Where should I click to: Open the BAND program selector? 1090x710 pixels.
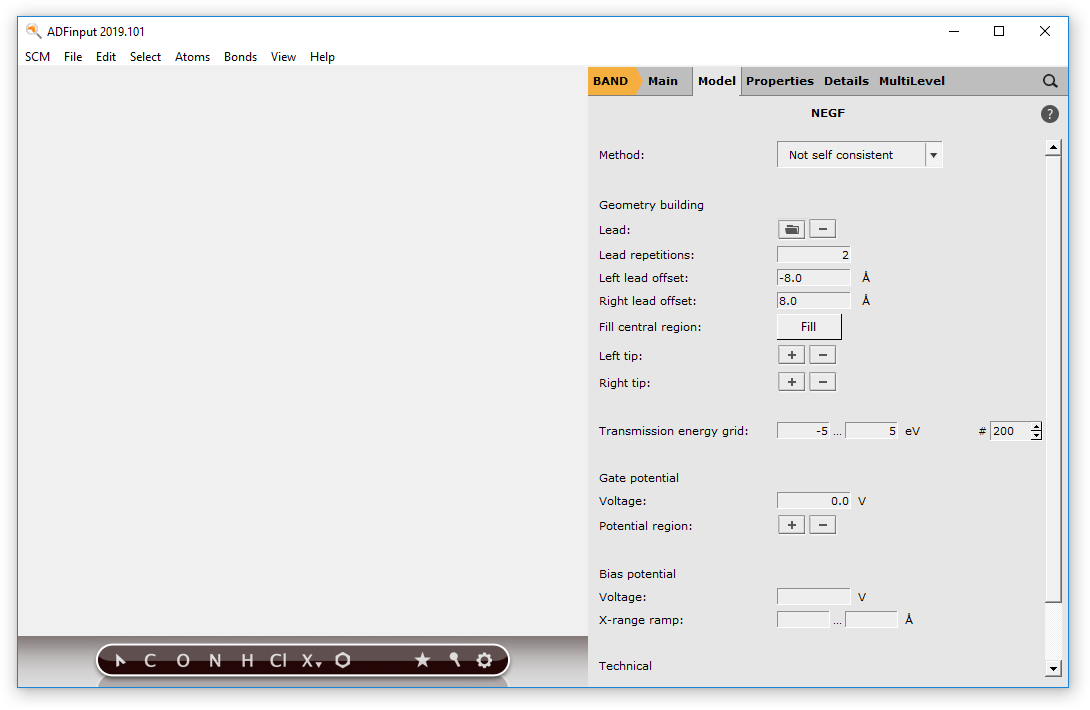tap(611, 81)
